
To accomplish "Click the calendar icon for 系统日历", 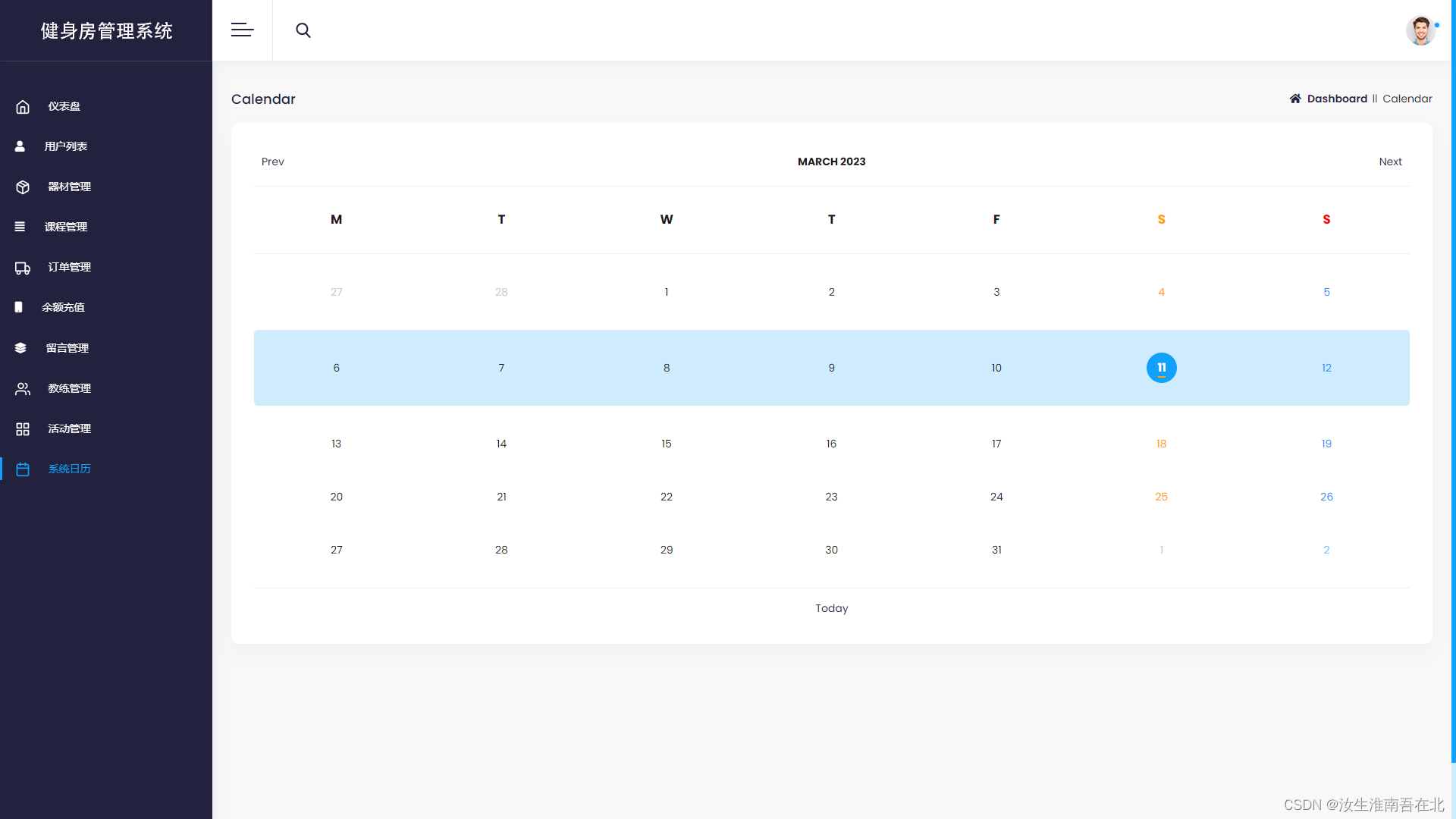I will (23, 469).
